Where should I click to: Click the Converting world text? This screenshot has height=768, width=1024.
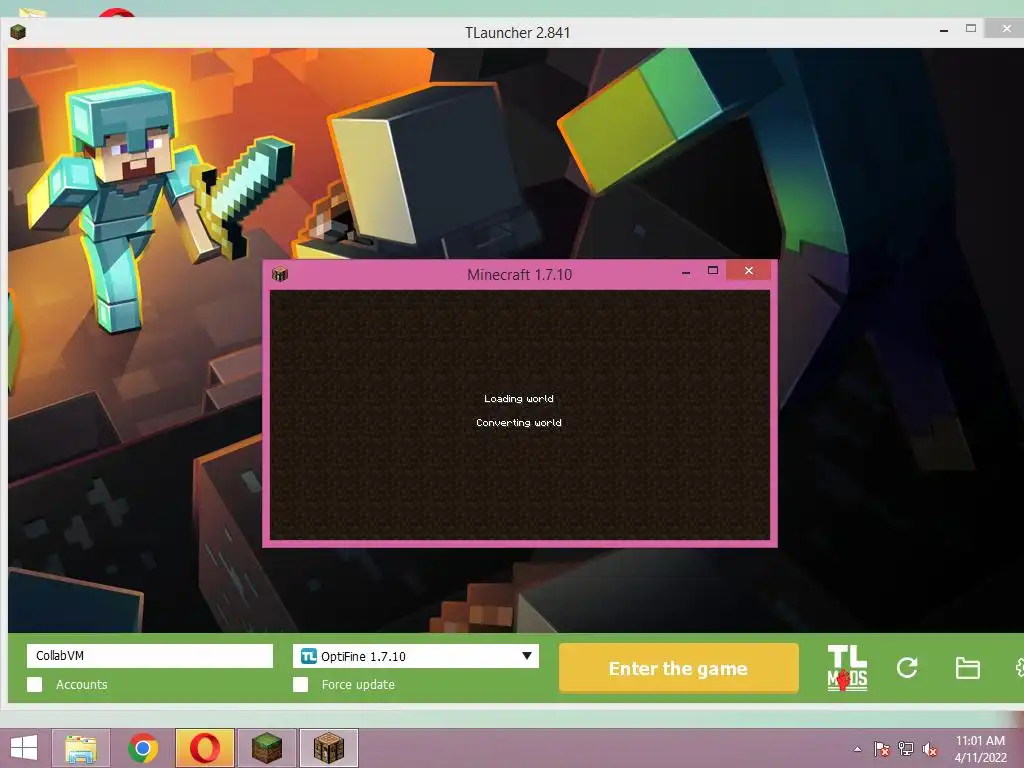click(519, 423)
